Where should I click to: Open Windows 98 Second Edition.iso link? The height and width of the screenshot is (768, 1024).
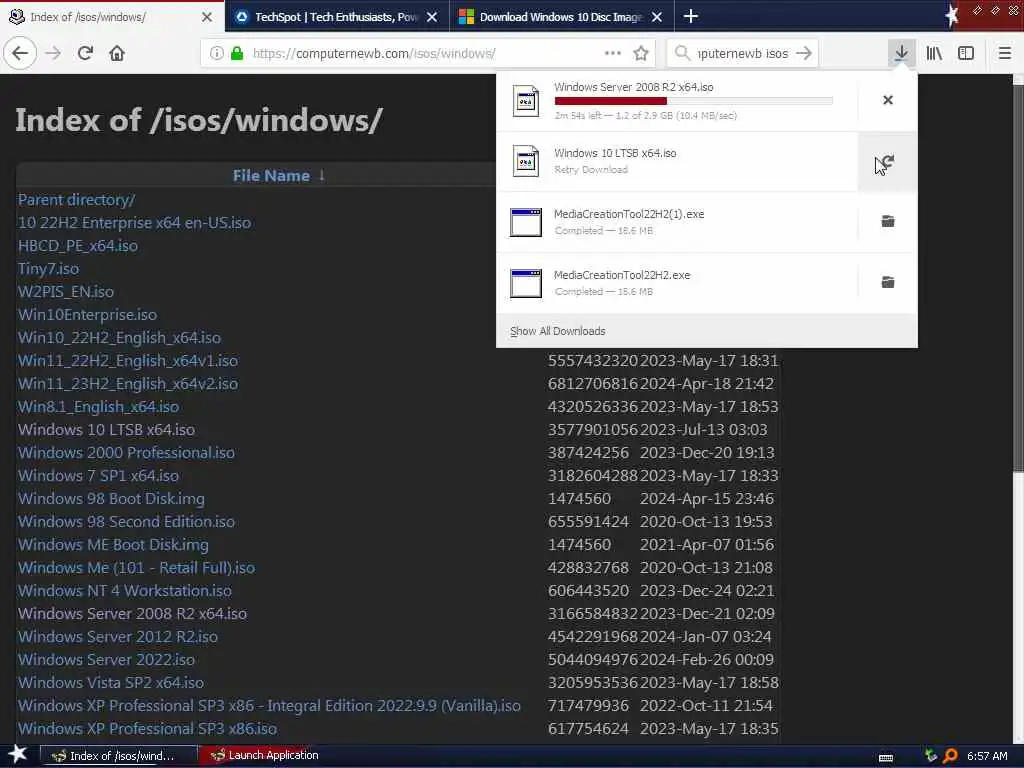tap(126, 521)
